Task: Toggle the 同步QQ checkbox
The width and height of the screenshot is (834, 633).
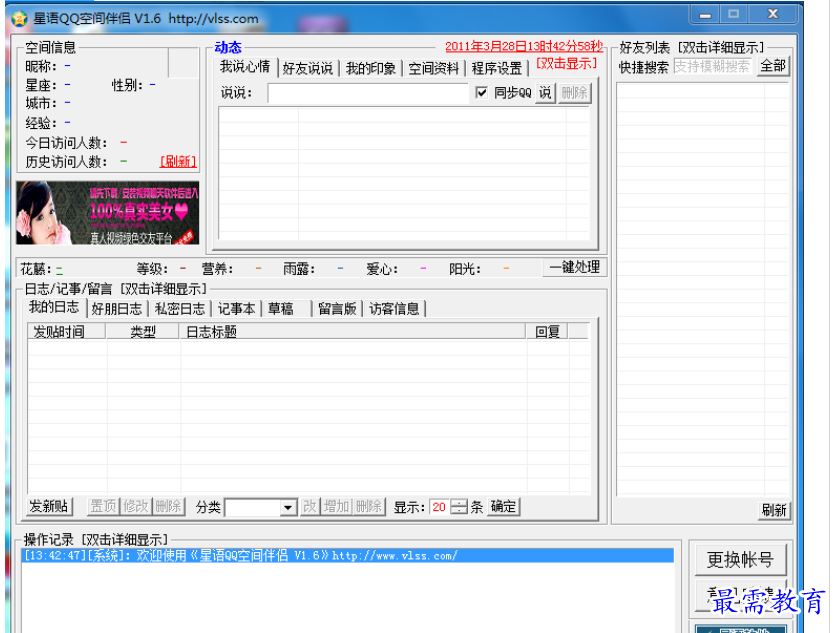Action: 481,93
